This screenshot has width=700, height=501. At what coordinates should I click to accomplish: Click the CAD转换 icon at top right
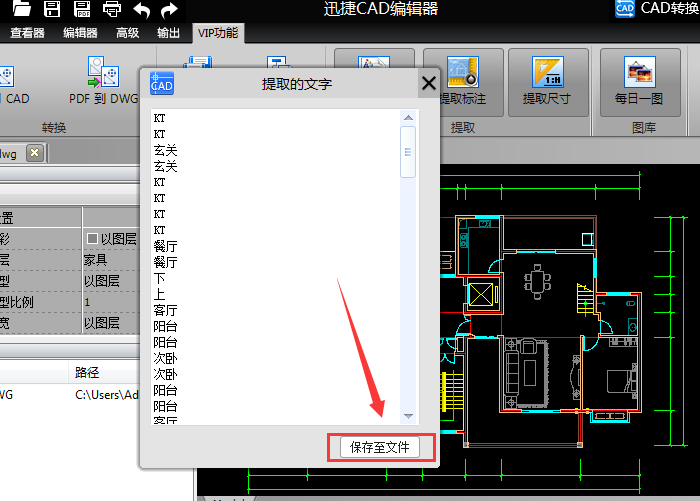point(625,10)
